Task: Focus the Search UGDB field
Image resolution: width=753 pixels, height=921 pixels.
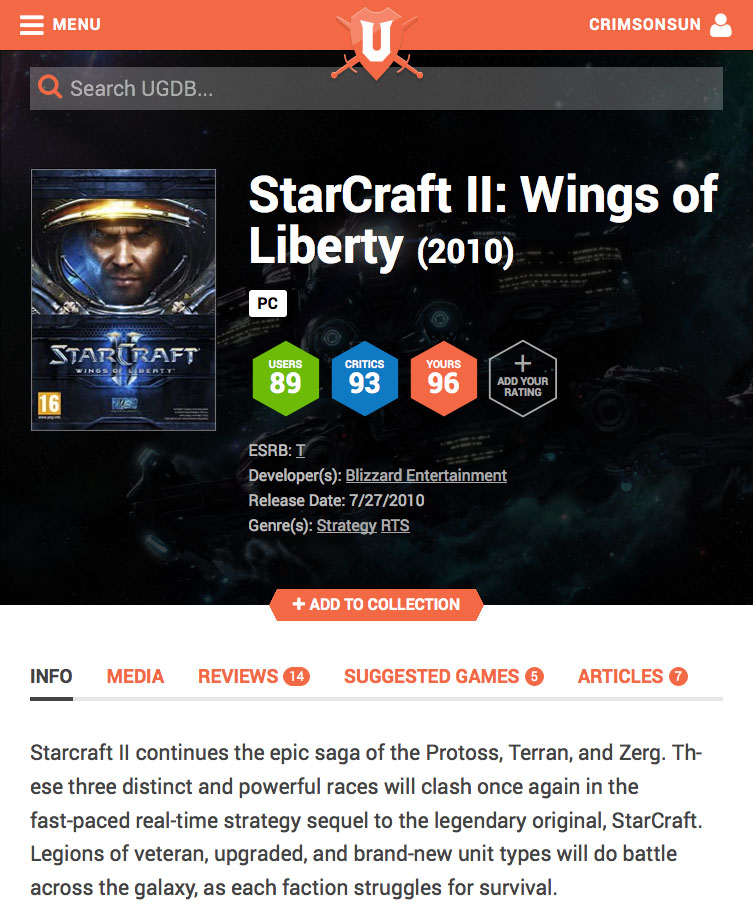Action: click(x=376, y=88)
